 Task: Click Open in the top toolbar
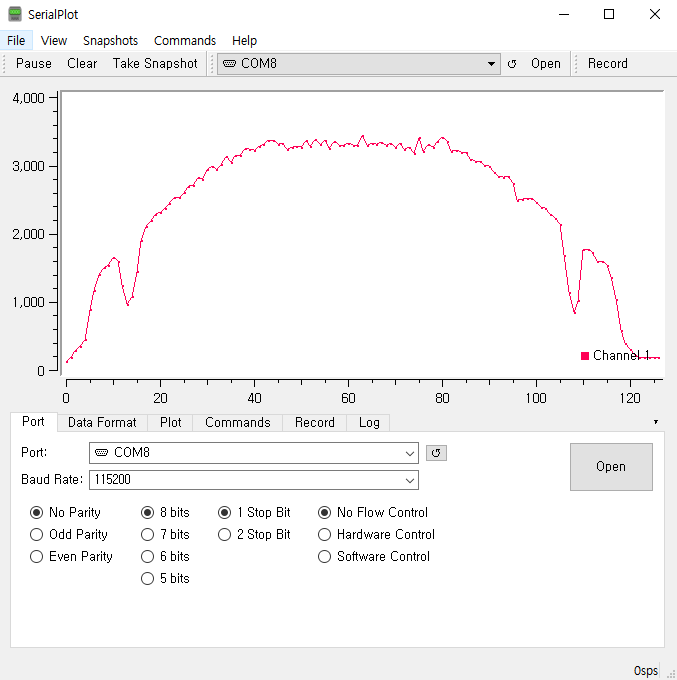(546, 64)
